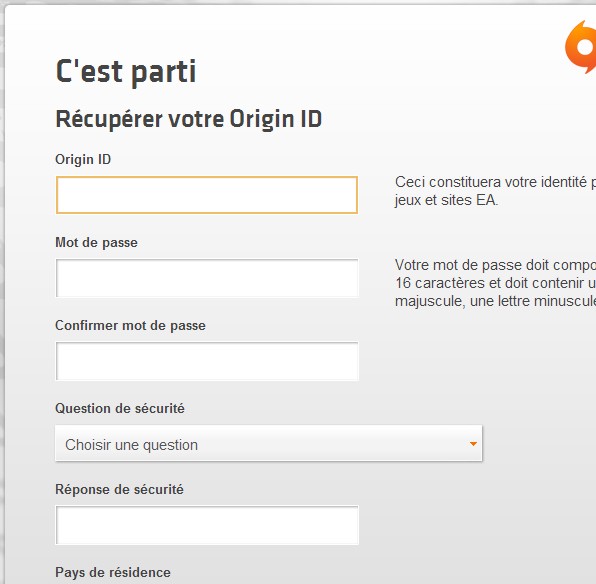Click the 16 caractères hint line
The image size is (596, 584).
pyautogui.click(x=495, y=283)
